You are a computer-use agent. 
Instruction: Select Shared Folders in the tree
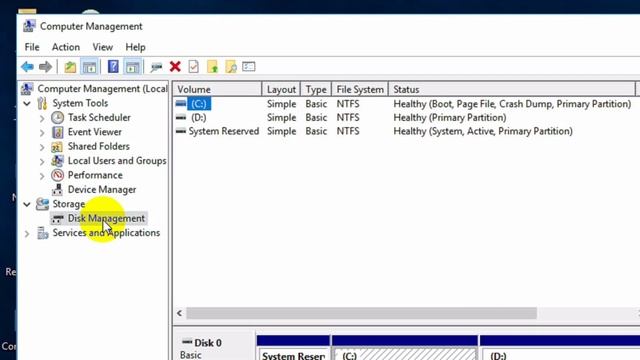point(99,146)
